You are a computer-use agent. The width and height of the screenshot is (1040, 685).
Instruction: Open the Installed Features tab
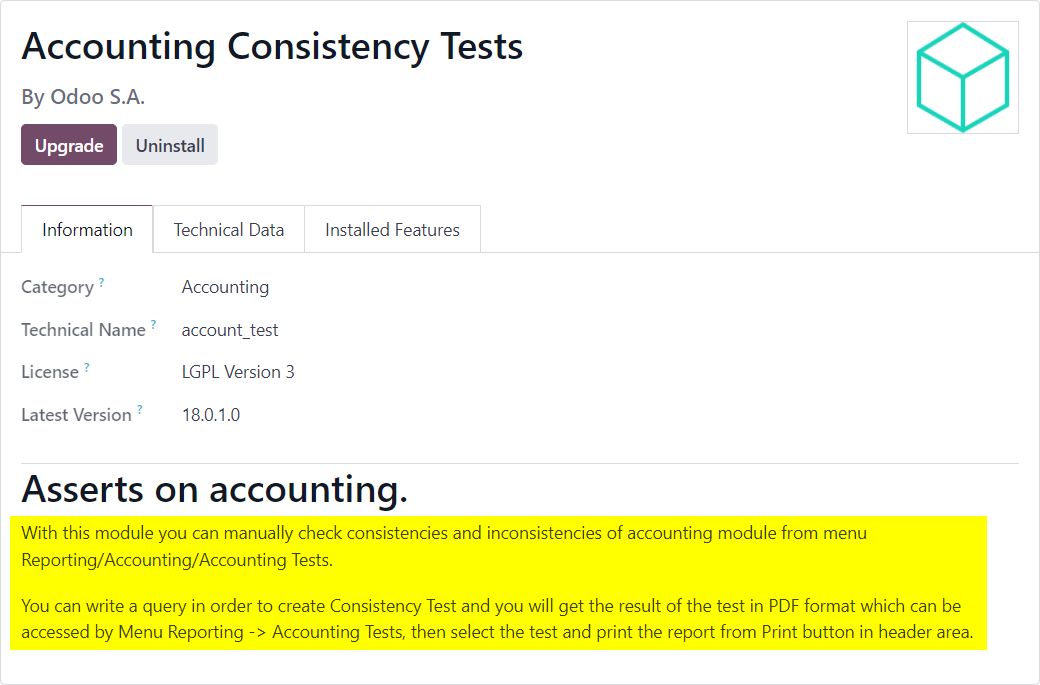pos(392,229)
